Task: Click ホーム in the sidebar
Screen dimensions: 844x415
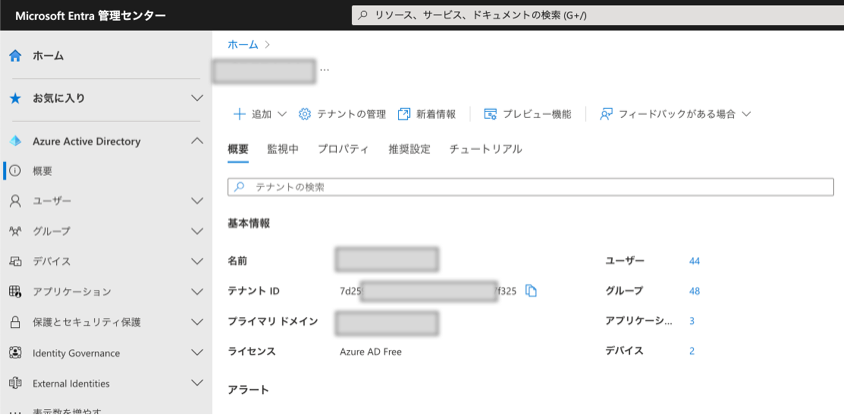Action: tap(48, 55)
